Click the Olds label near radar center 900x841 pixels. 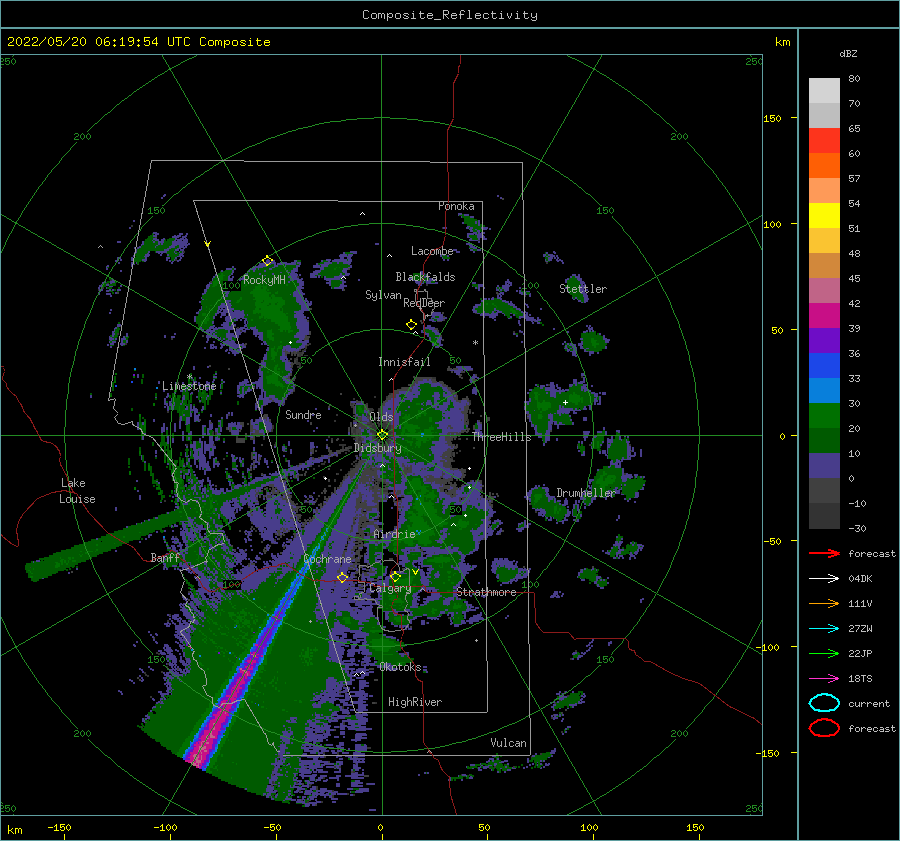tap(381, 417)
